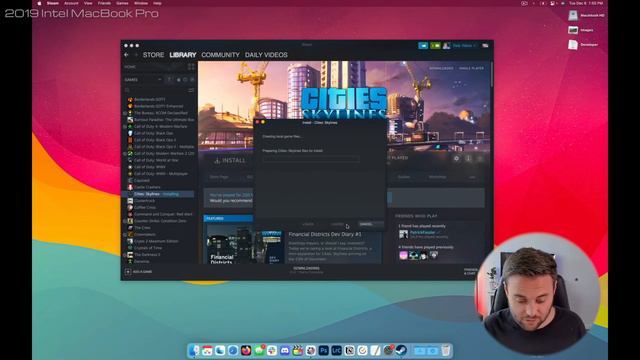The height and width of the screenshot is (360, 640).
Task: Click the Financial Districts news thumbnail
Action: (246, 244)
